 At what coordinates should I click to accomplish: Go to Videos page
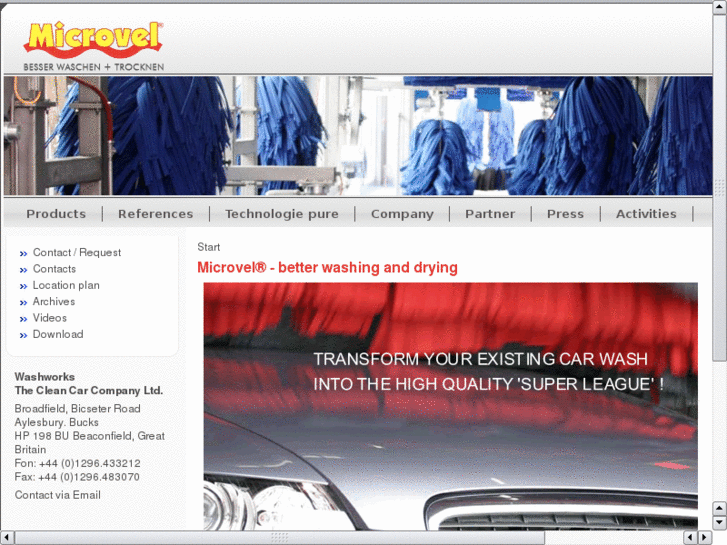[x=50, y=318]
